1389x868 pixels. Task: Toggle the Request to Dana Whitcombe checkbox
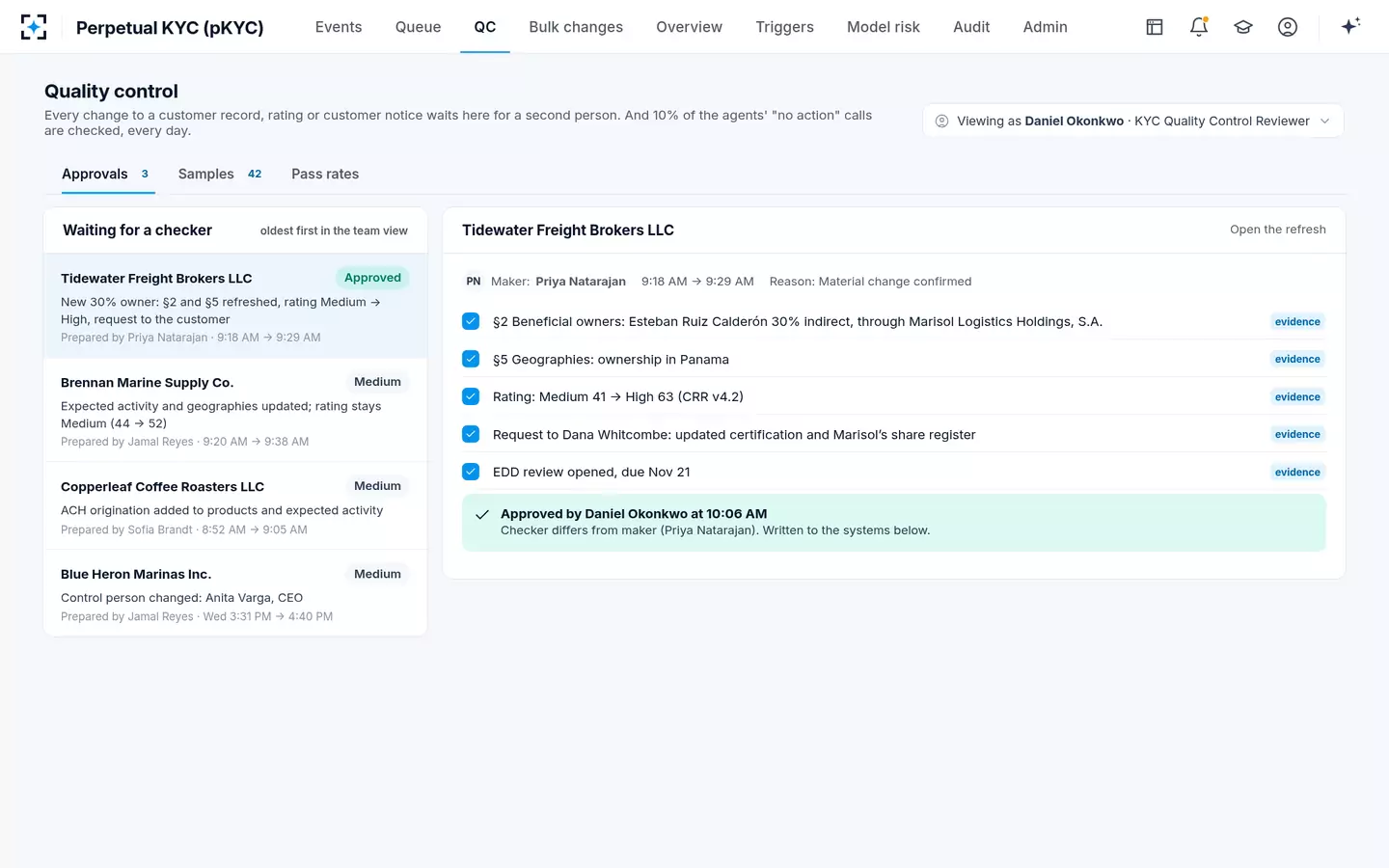tap(471, 434)
